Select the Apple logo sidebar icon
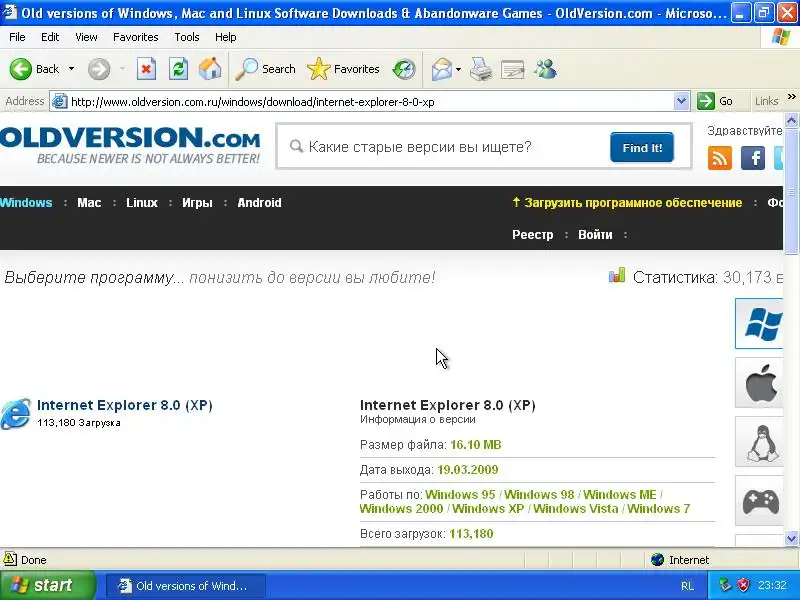The image size is (800, 600). pyautogui.click(x=759, y=383)
